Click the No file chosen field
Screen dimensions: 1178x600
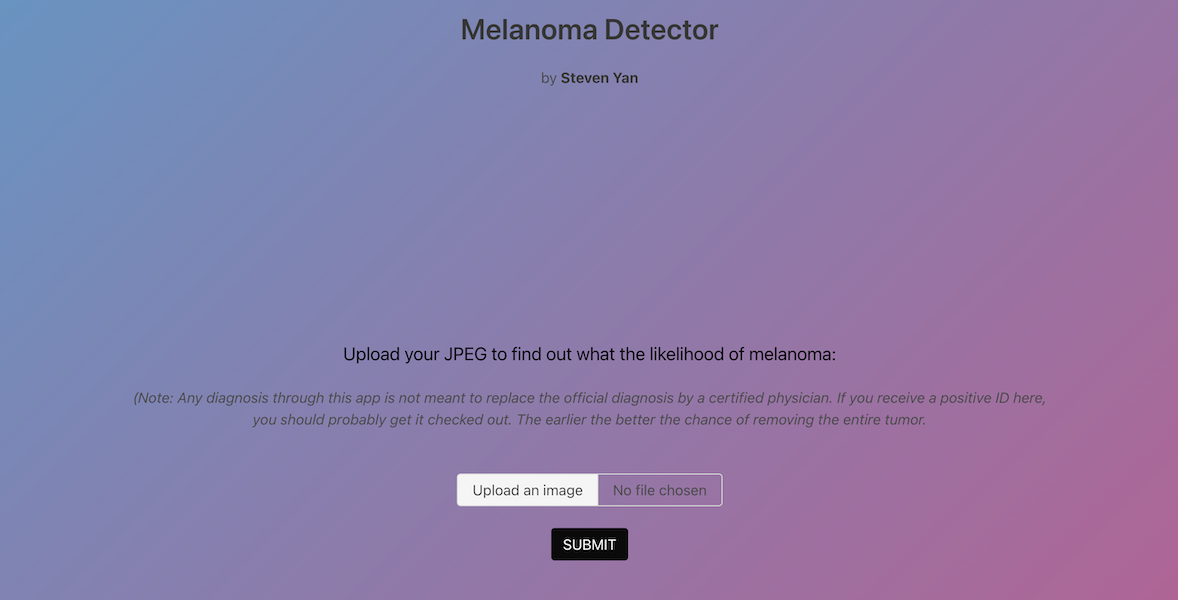660,490
